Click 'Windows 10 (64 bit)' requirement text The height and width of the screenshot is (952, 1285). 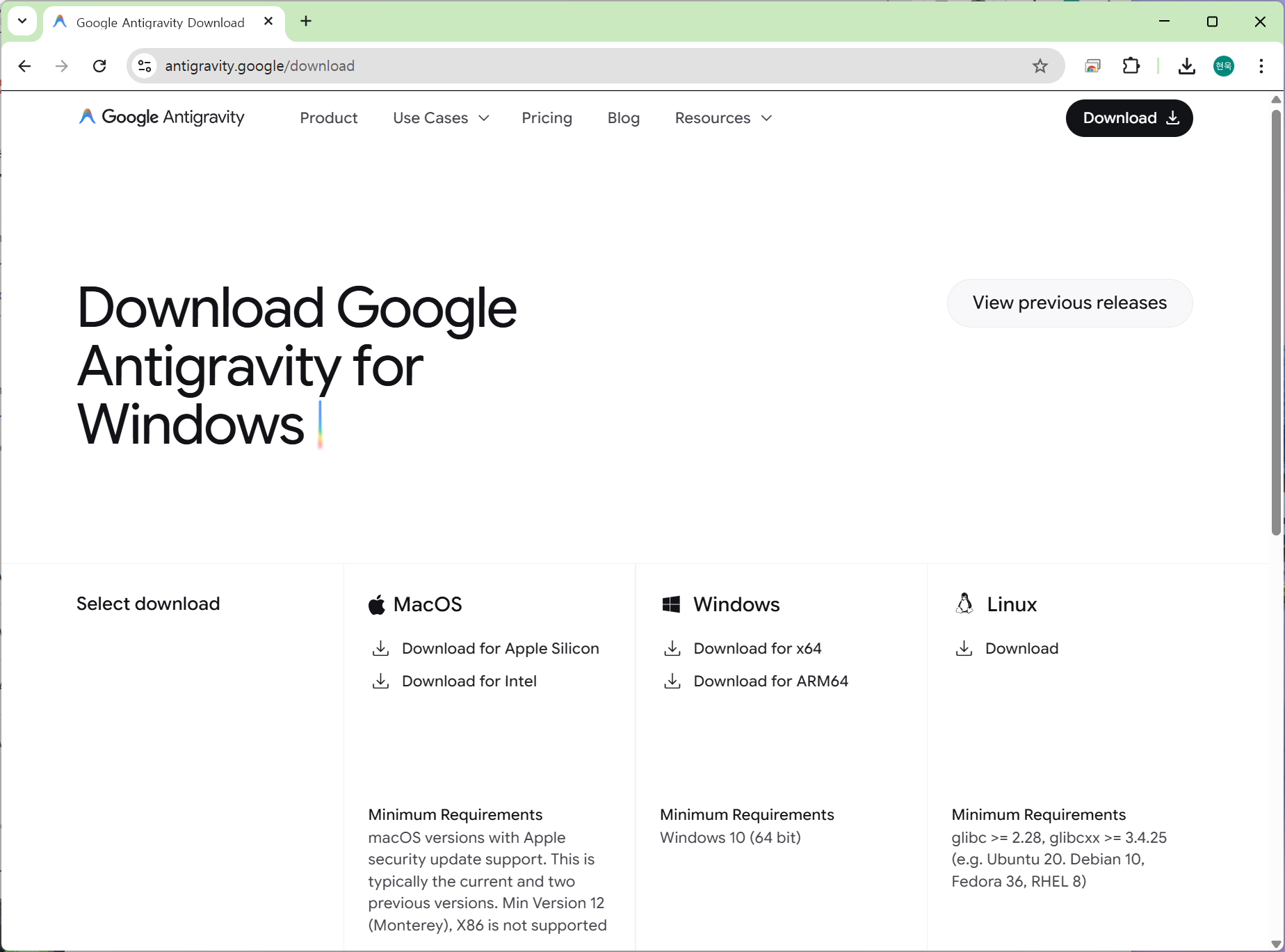pos(730,837)
